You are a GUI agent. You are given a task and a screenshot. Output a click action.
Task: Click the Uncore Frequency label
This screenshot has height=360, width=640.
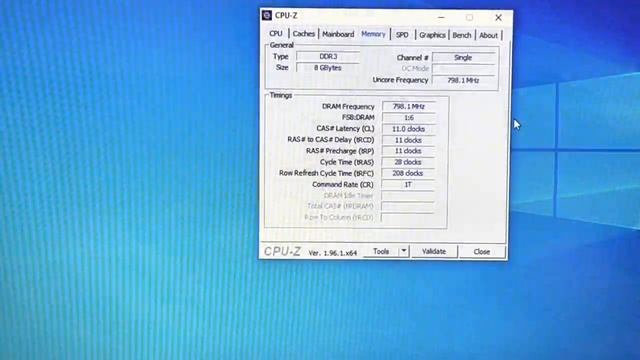click(x=400, y=80)
